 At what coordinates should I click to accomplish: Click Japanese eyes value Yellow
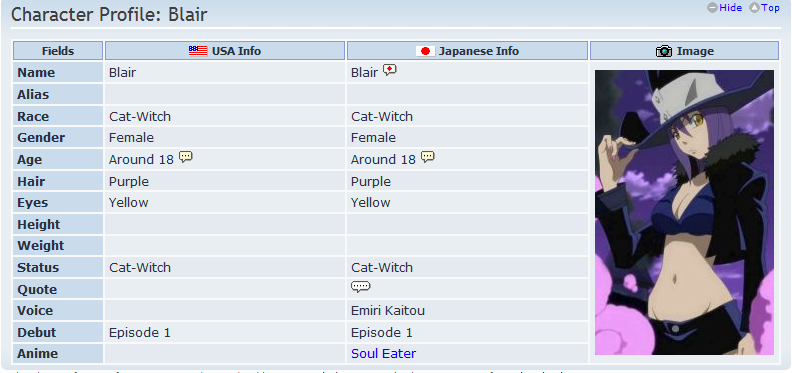tap(371, 203)
